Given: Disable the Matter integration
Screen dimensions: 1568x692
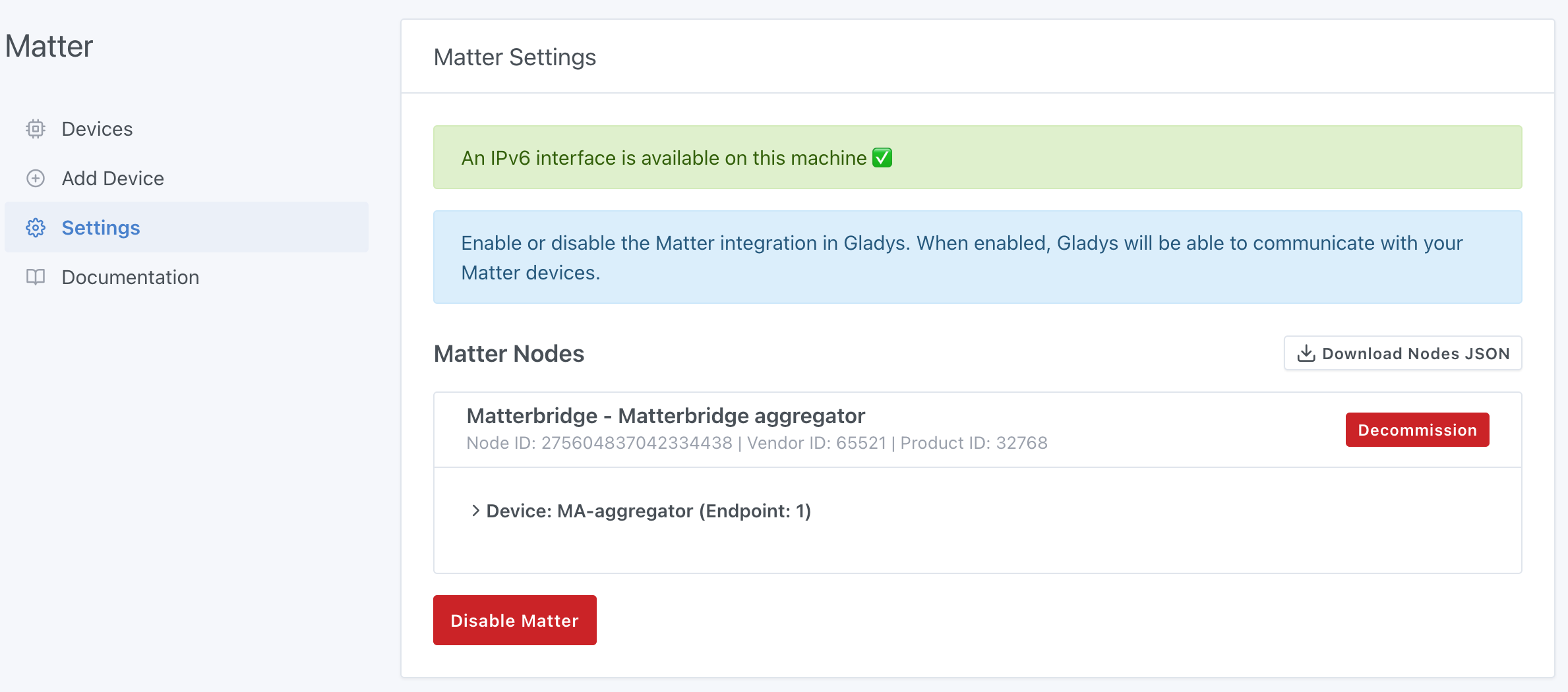Looking at the screenshot, I should pos(514,620).
